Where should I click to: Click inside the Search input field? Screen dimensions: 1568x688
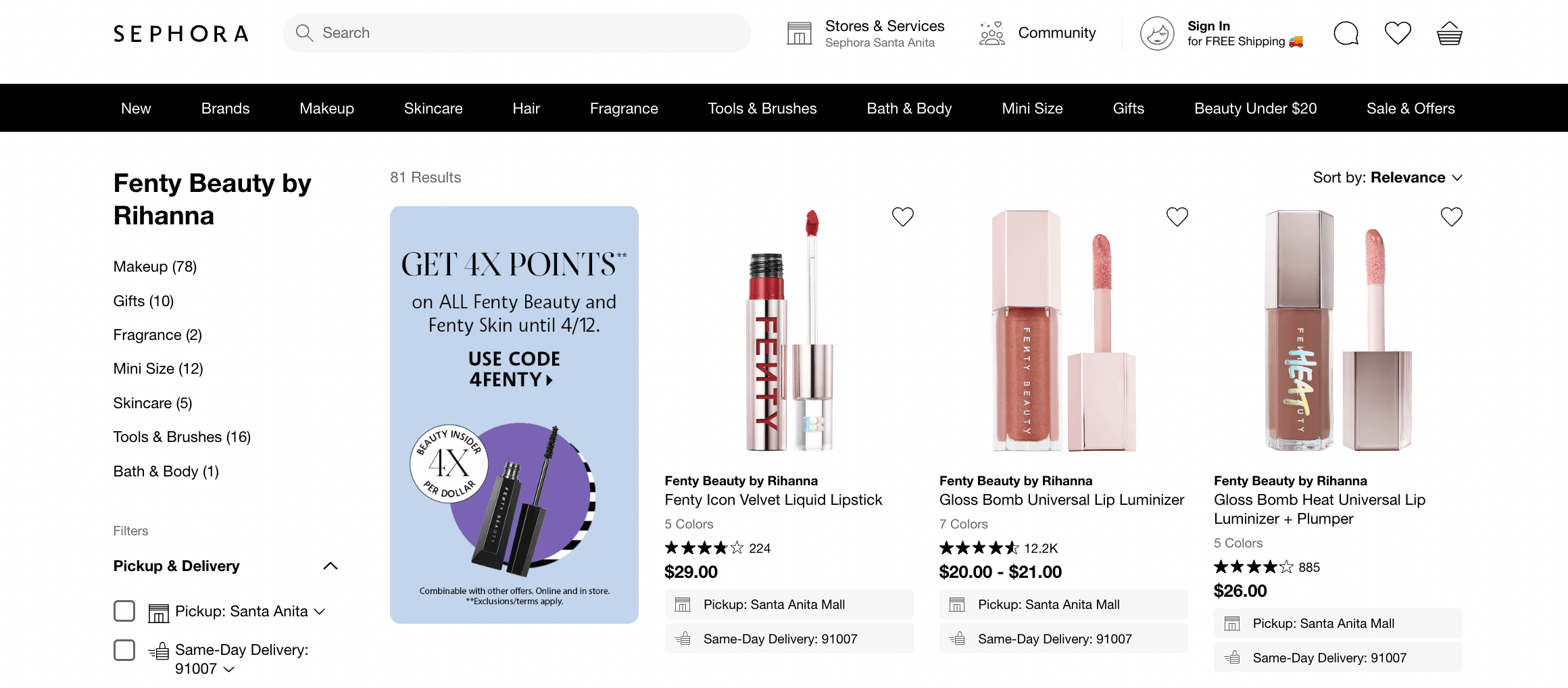click(473, 32)
